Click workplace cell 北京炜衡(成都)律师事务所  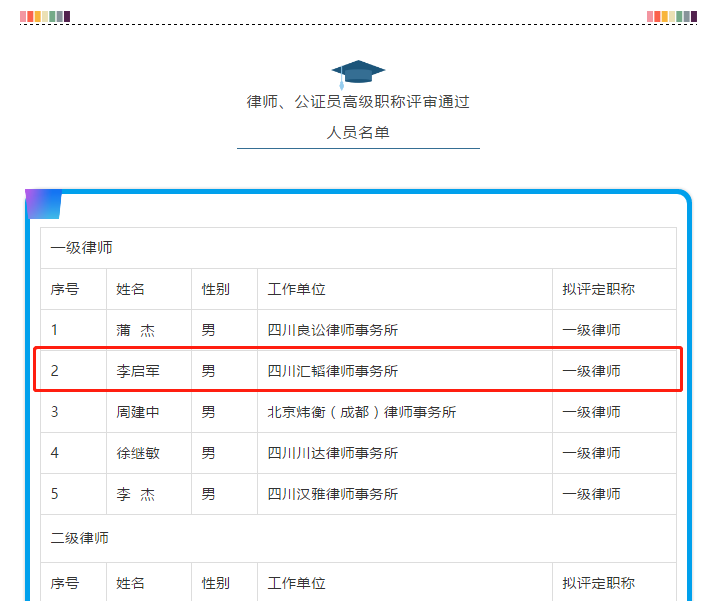tap(405, 412)
